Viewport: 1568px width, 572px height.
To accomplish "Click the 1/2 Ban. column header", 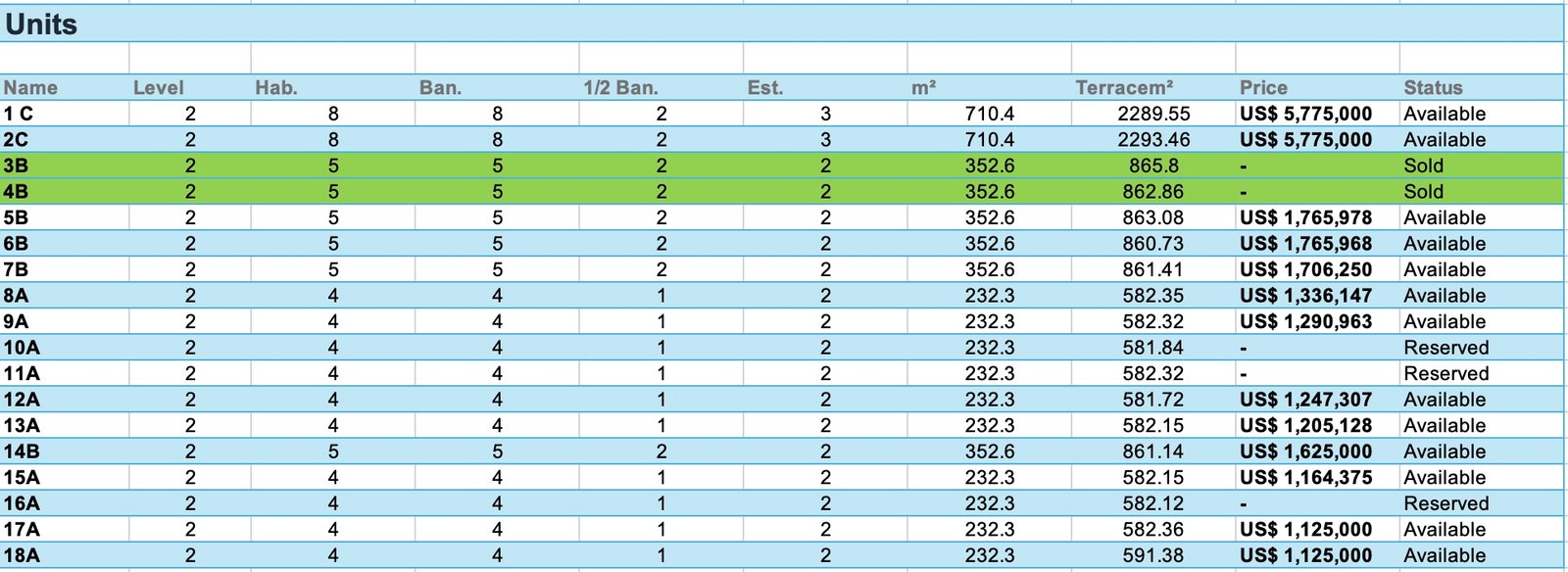I will pos(620,87).
